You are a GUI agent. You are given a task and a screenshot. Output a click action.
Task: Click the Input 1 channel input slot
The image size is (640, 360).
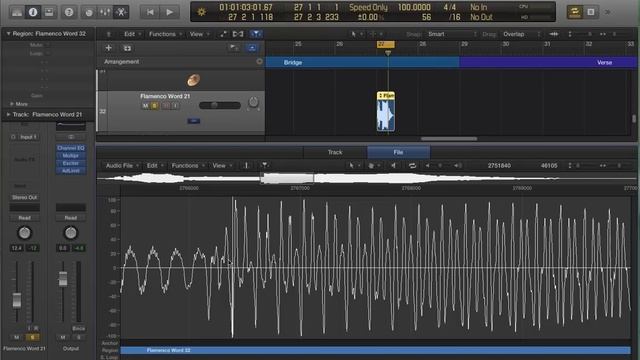pyautogui.click(x=28, y=137)
